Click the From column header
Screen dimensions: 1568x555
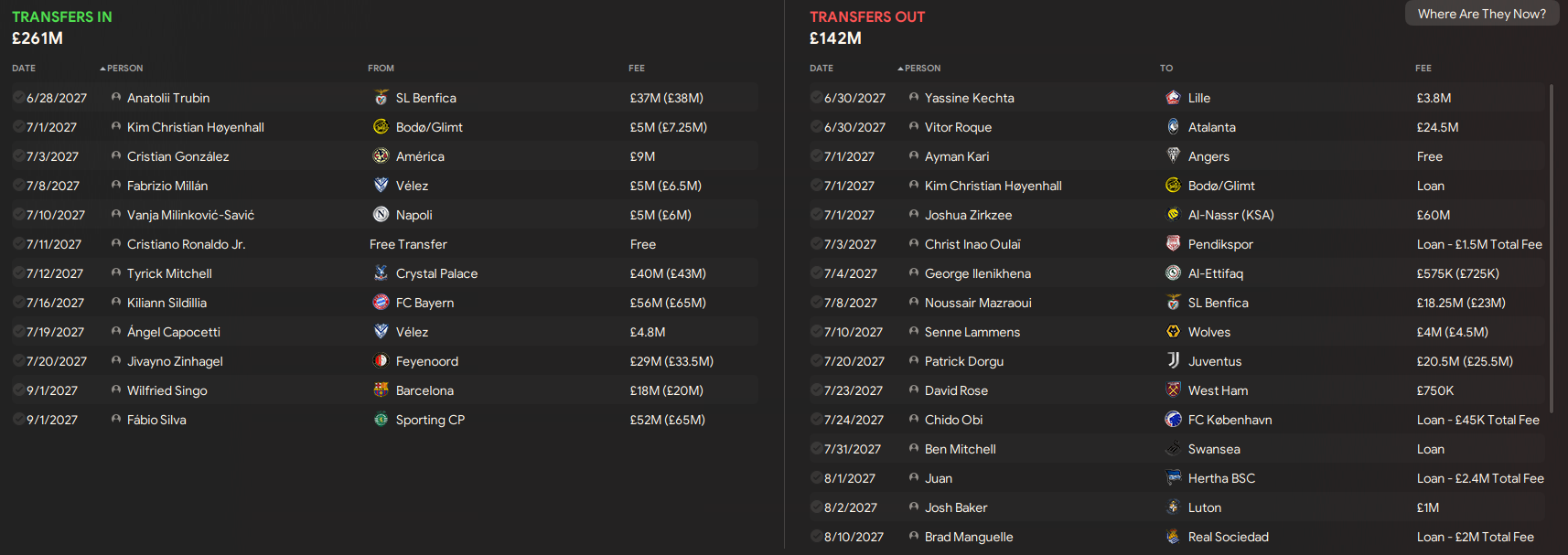381,69
